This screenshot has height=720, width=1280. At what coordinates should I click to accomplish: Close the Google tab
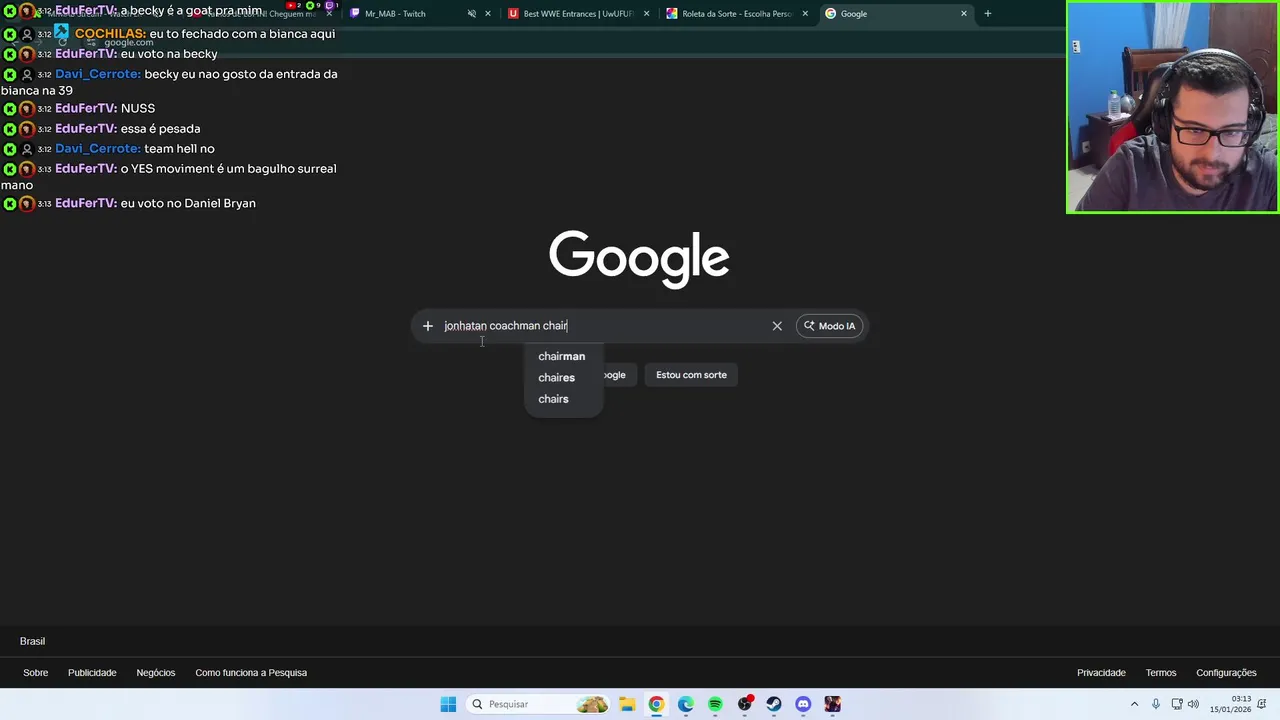click(x=964, y=14)
